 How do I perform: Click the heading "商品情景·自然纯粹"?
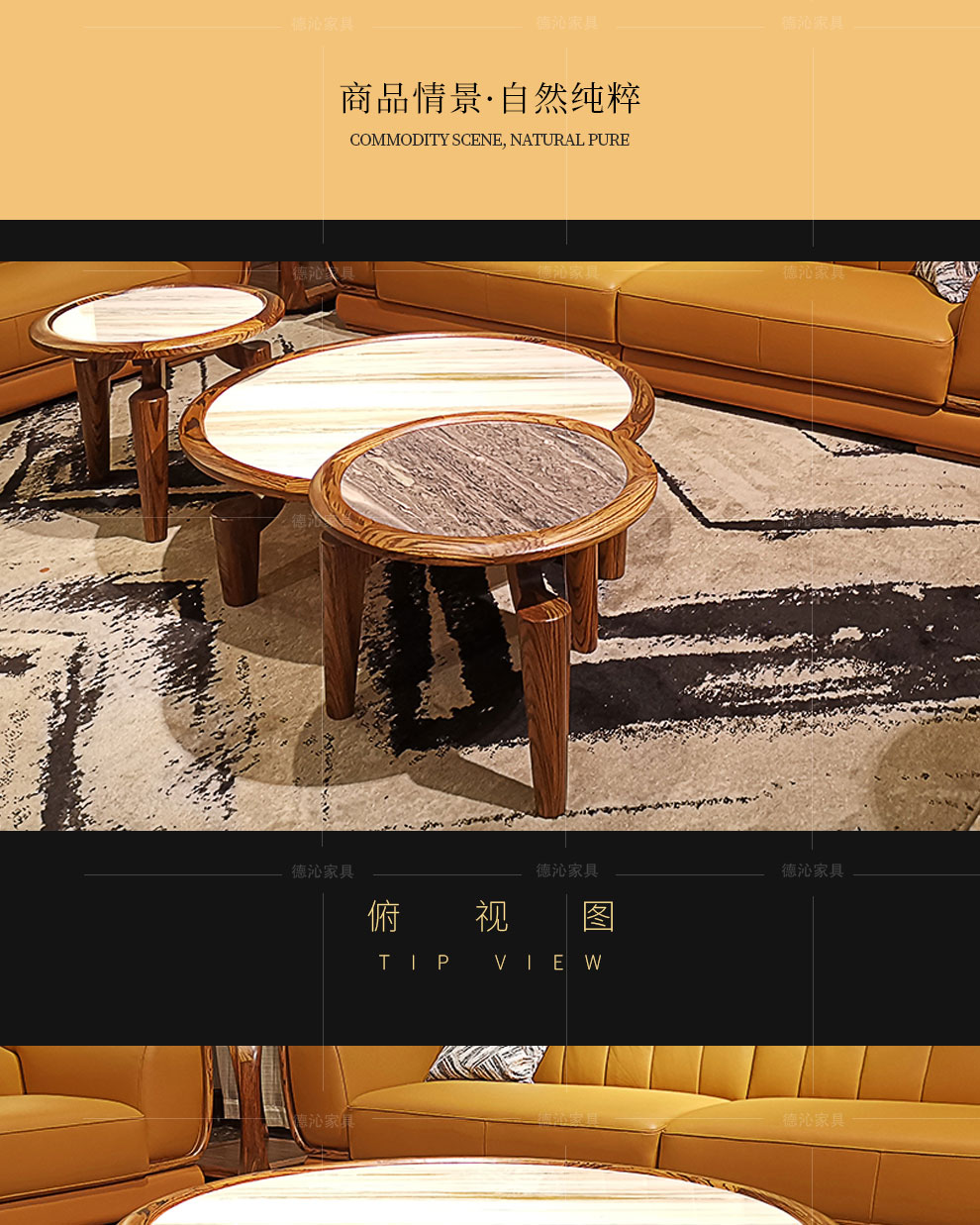tap(490, 99)
